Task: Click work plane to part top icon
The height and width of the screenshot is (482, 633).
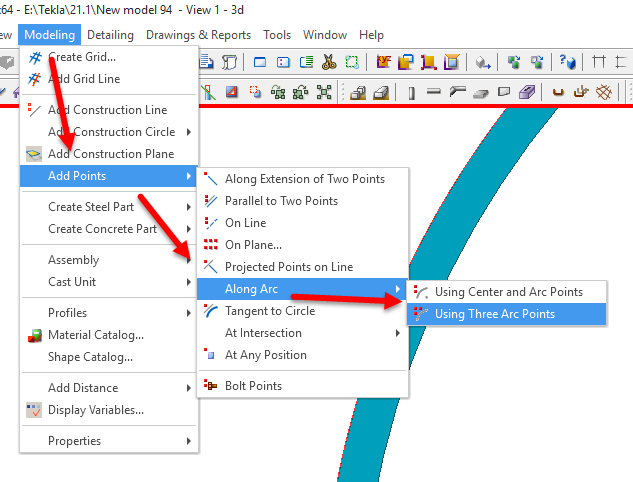Action: pyautogui.click(x=452, y=62)
